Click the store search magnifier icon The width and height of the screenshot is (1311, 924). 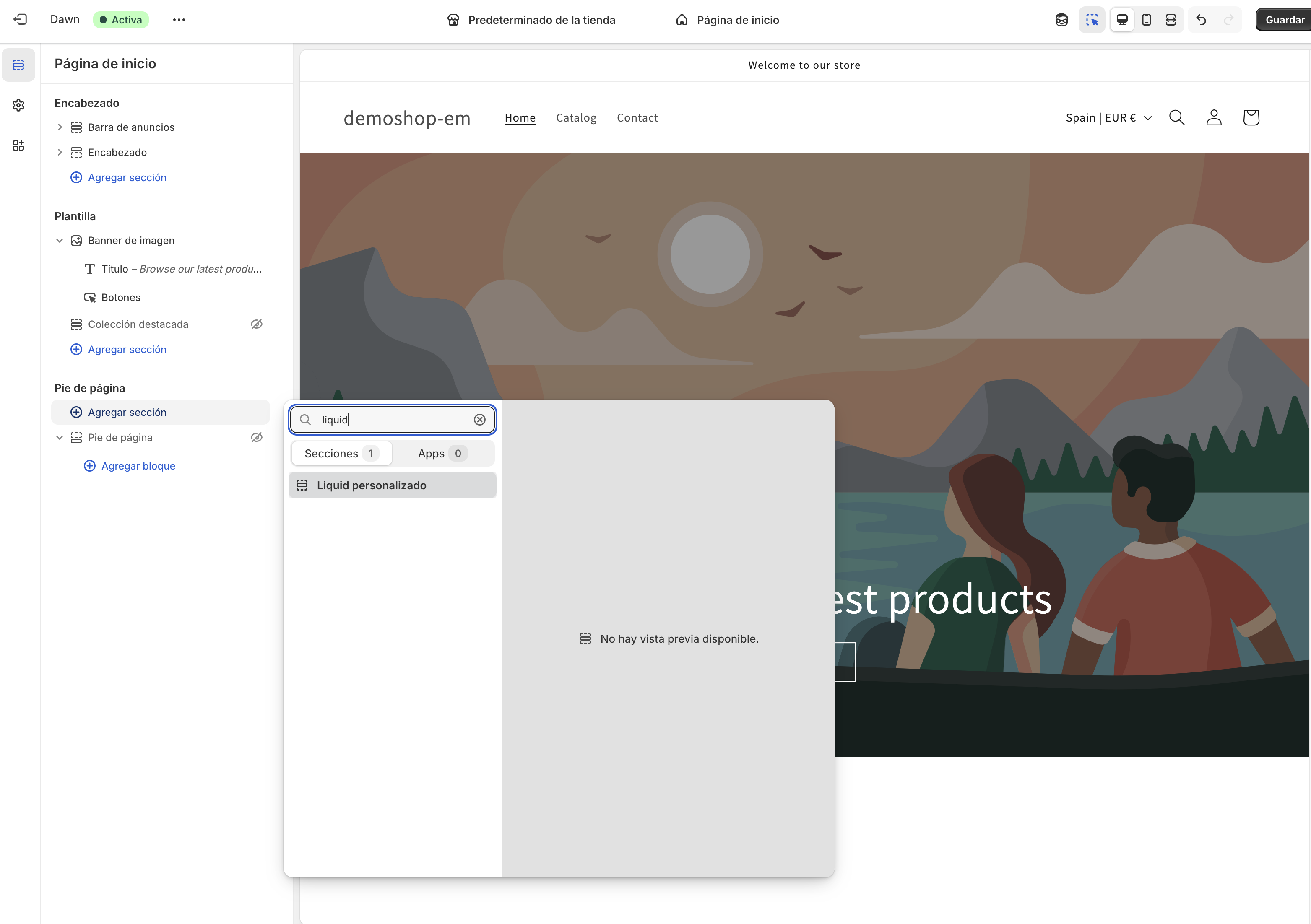pyautogui.click(x=1177, y=117)
